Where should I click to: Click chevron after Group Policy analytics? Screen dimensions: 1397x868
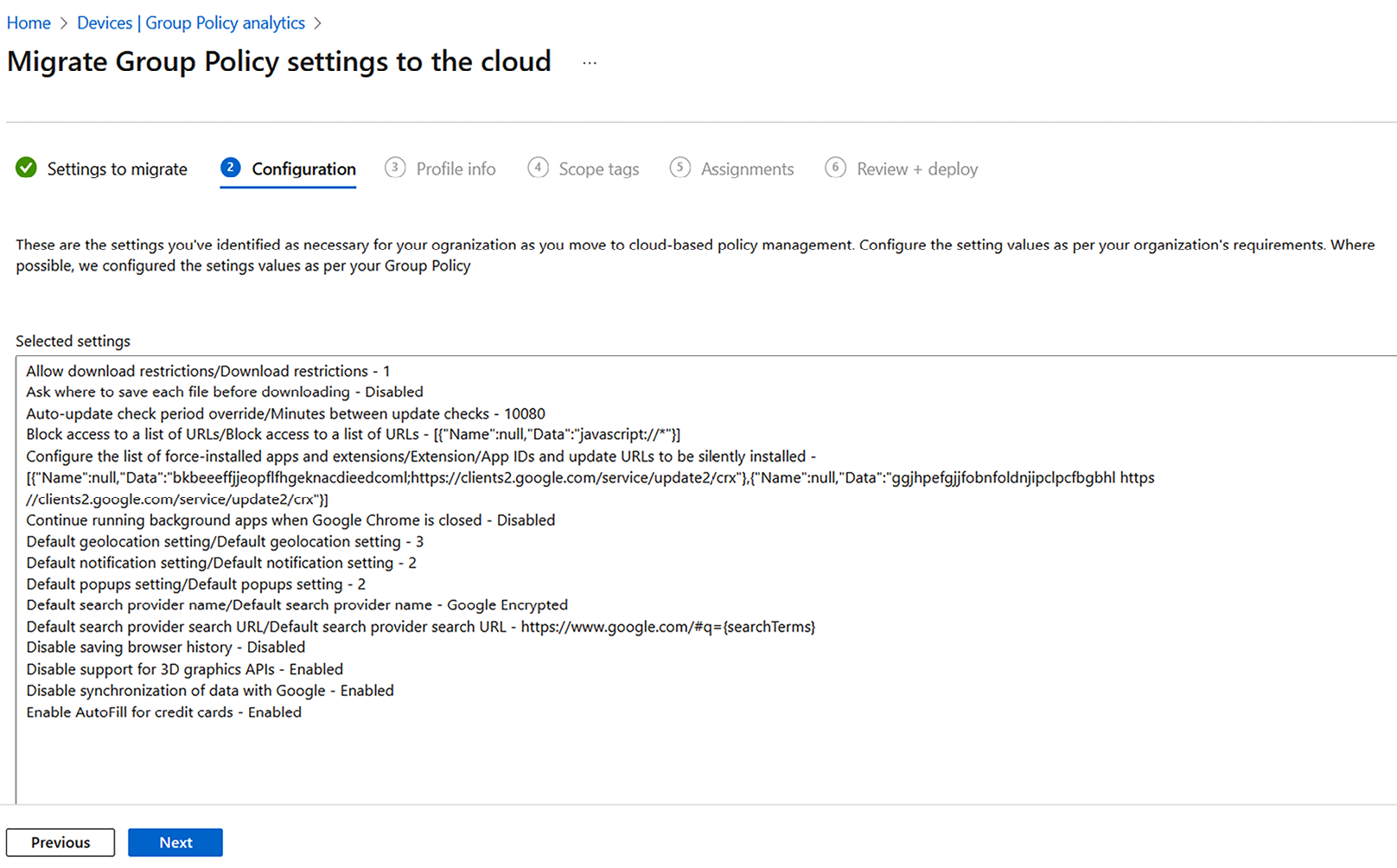click(x=318, y=23)
